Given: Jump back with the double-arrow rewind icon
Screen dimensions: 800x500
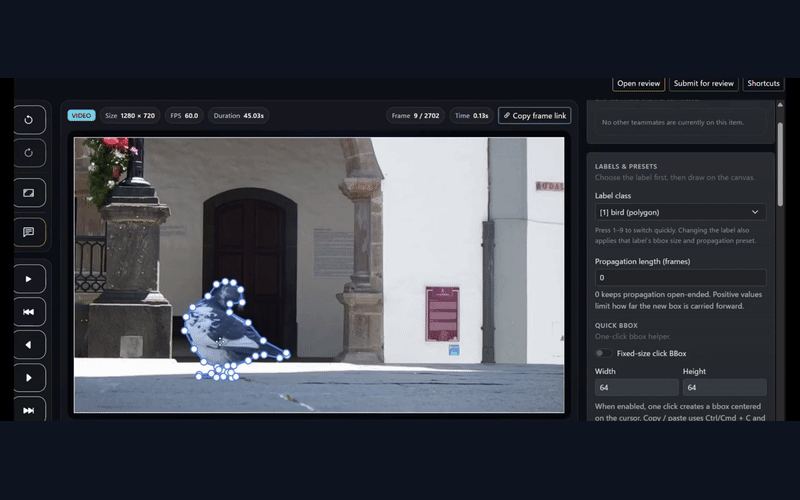Looking at the screenshot, I should (29, 312).
